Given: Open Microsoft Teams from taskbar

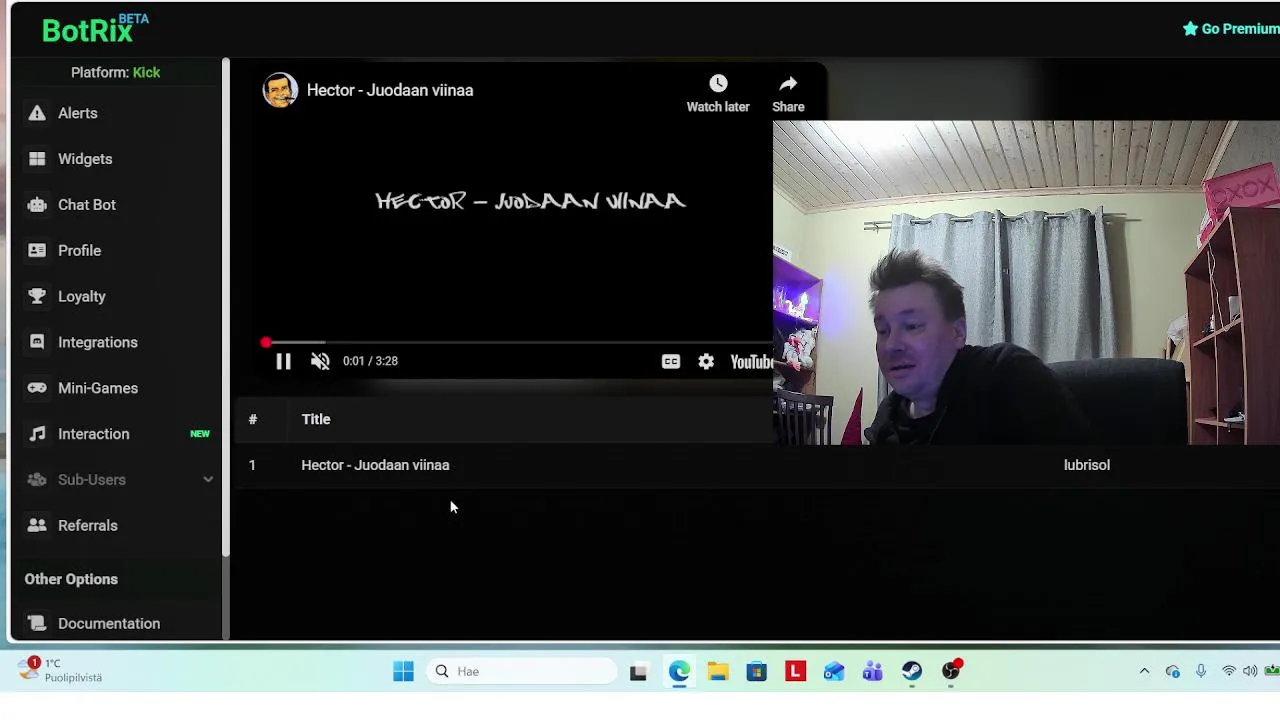Looking at the screenshot, I should point(873,671).
